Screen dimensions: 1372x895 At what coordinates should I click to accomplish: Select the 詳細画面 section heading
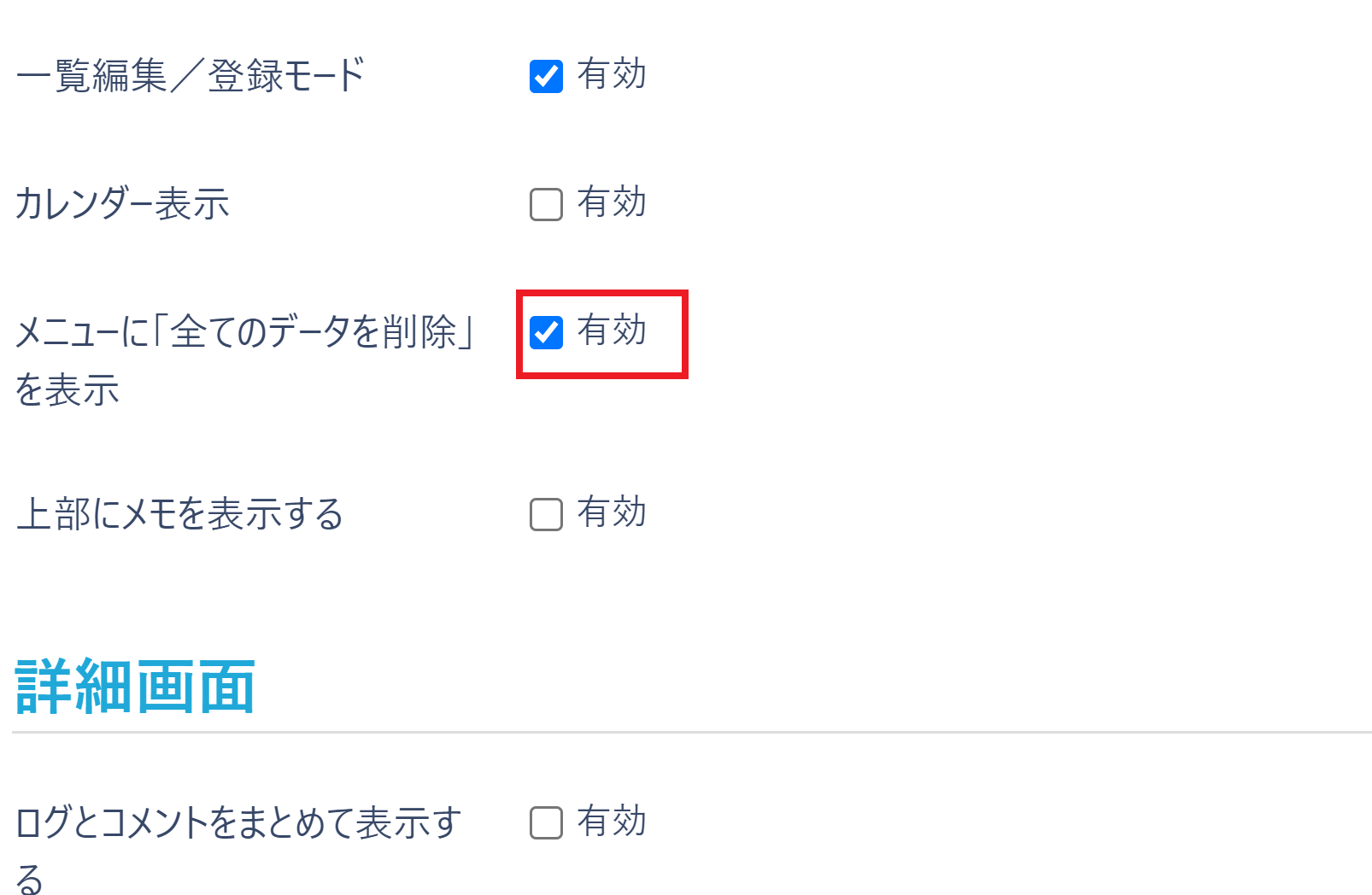pyautogui.click(x=135, y=687)
